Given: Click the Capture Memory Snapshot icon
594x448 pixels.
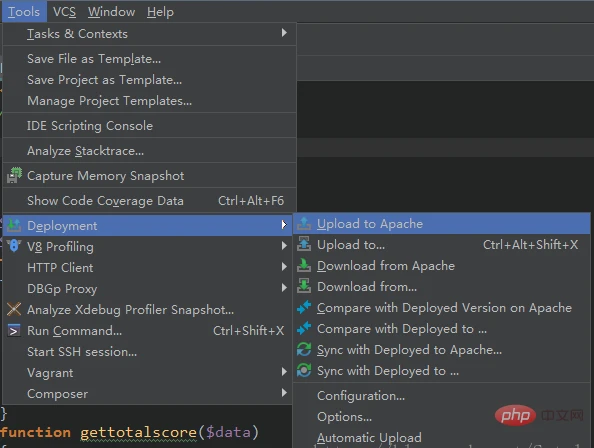Looking at the screenshot, I should (14, 176).
